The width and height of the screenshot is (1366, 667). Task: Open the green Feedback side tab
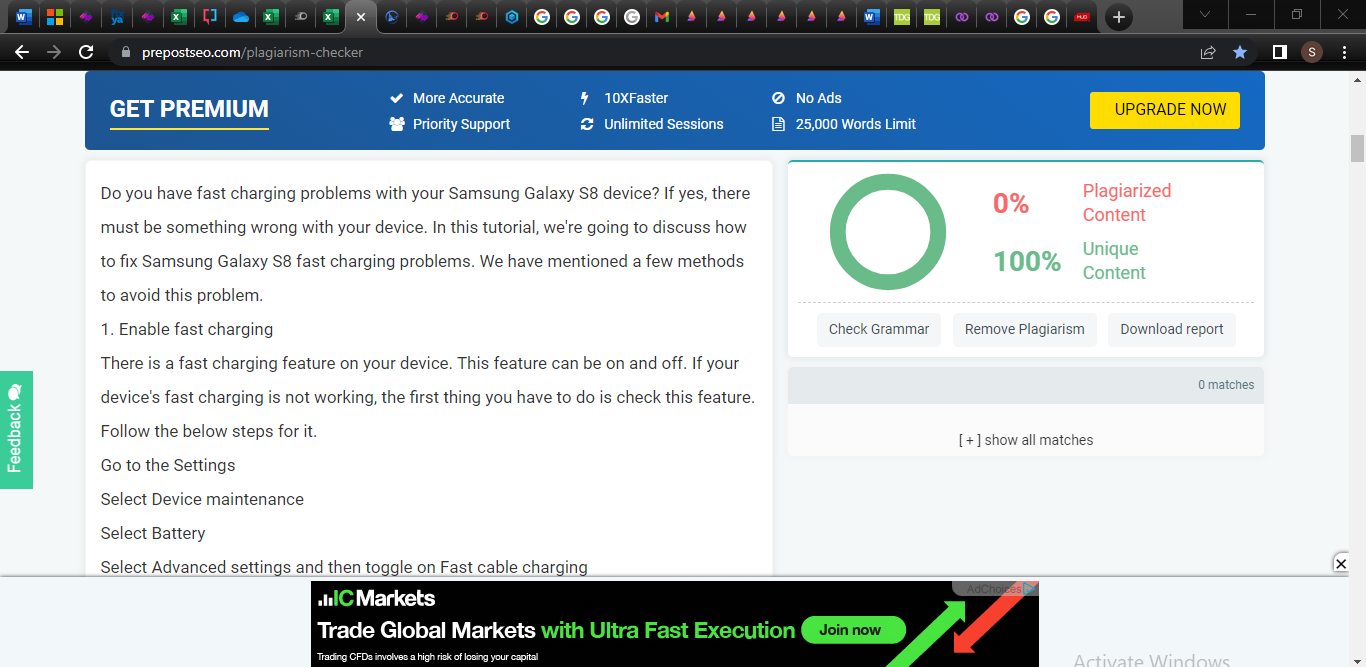click(16, 430)
